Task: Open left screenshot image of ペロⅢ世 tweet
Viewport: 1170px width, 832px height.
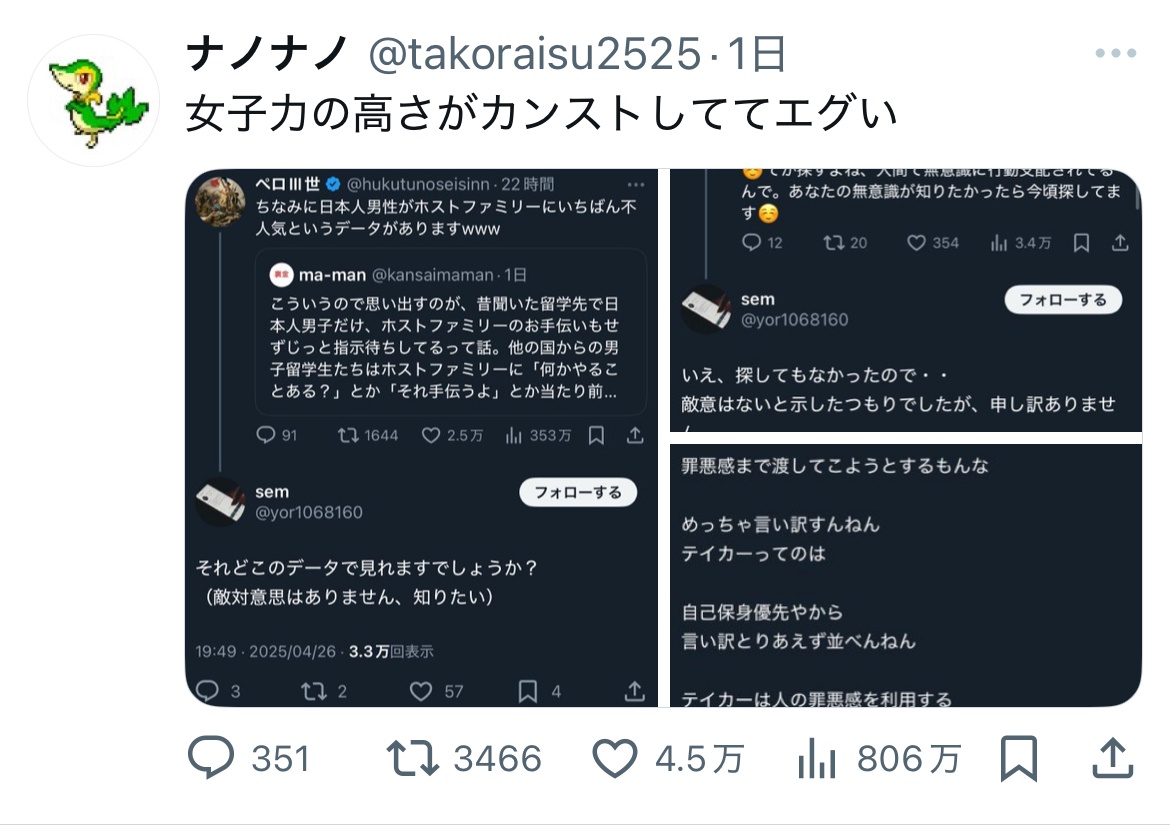Action: 422,438
